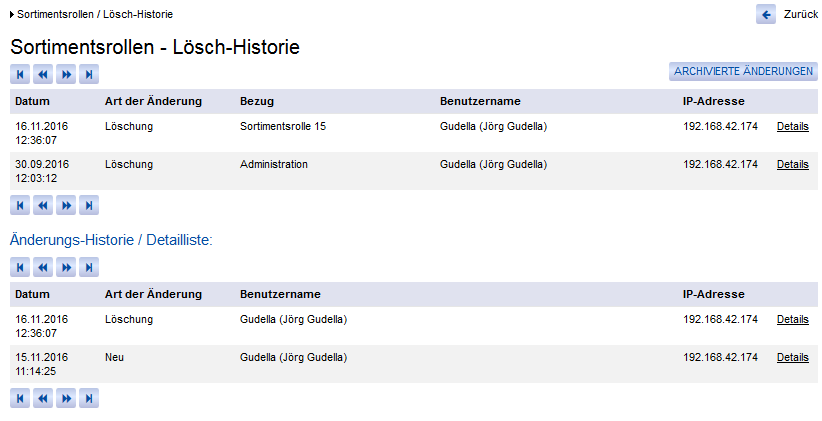
Task: View Details of the 15.11.2016 Neu entry
Action: coord(792,357)
